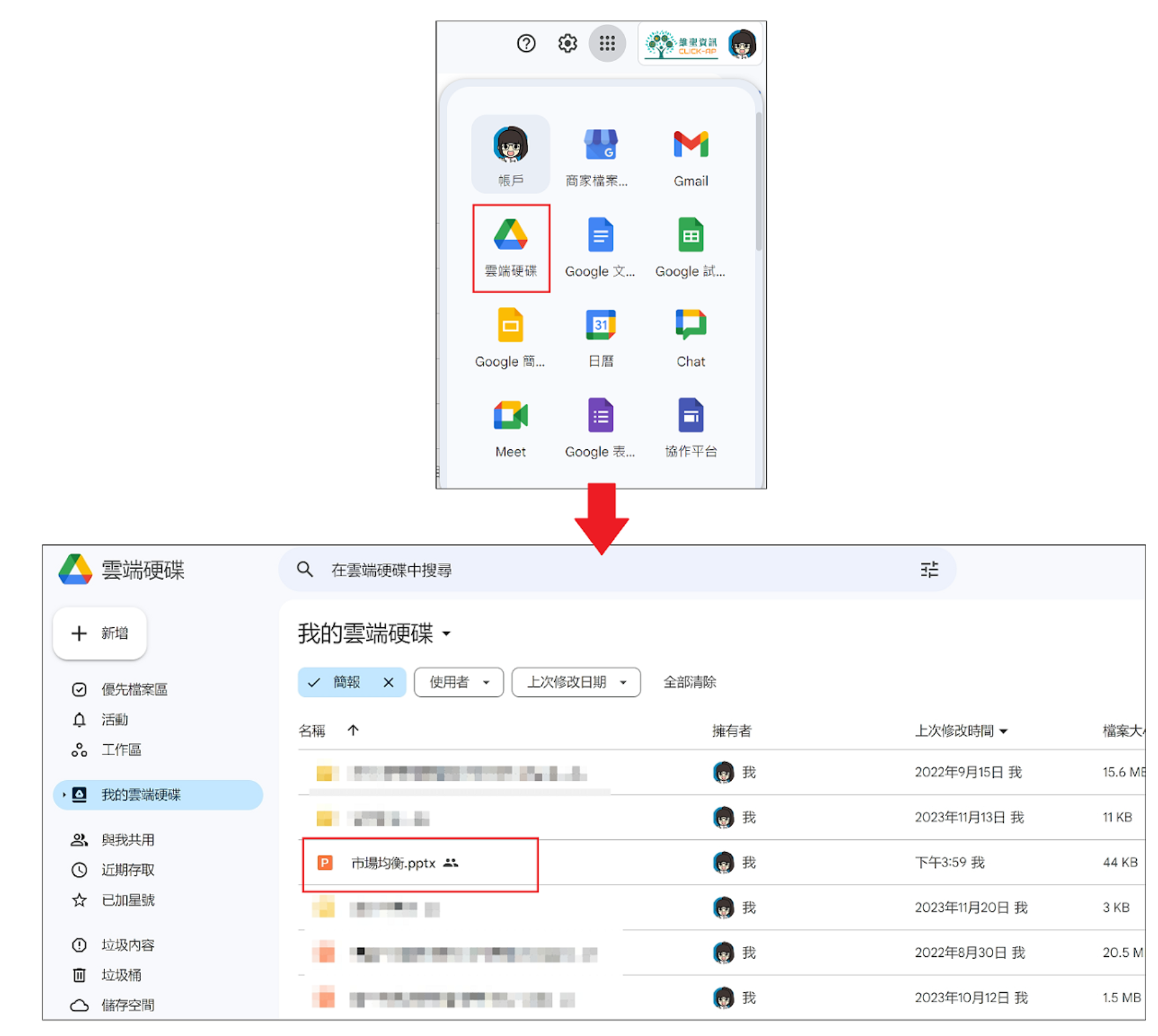
Task: Toggle name sort direction arrow
Action: point(353,730)
